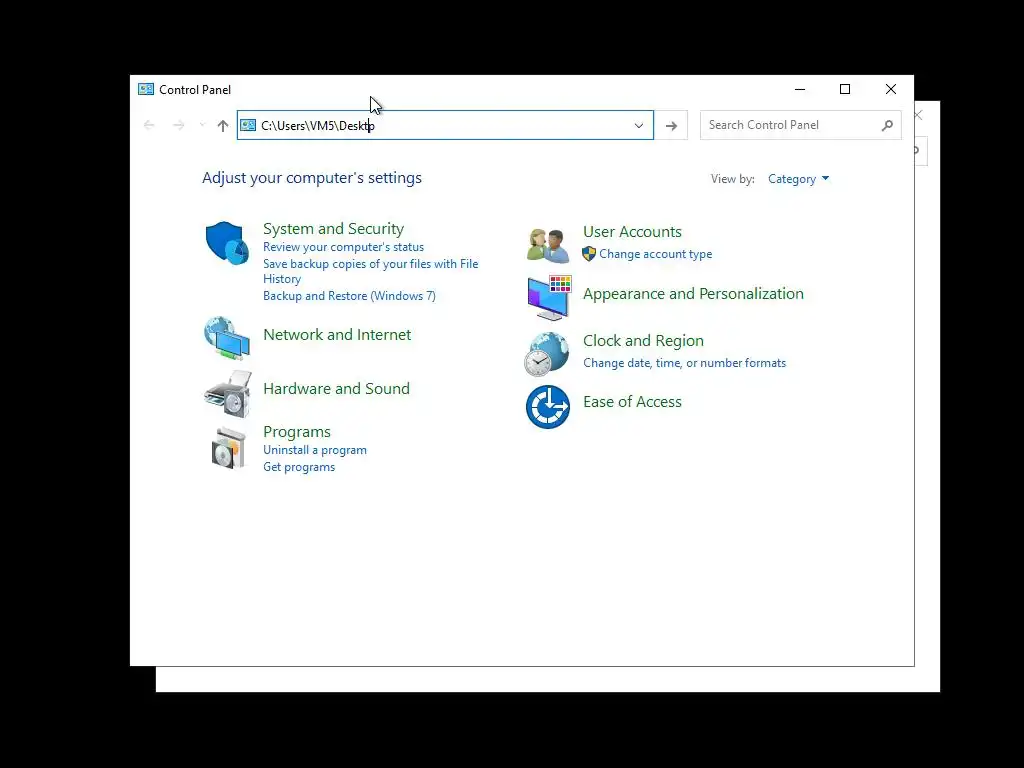Open the Programs disc icon
This screenshot has width=1024, height=768.
[x=229, y=448]
